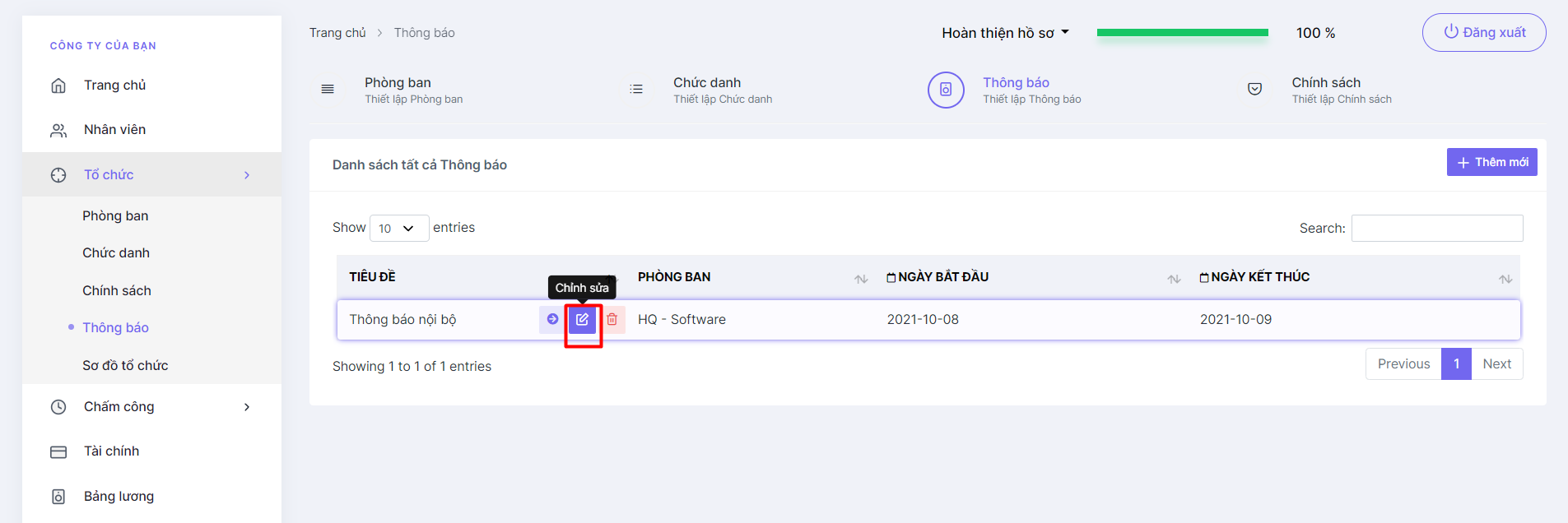
Task: Click 'Danh sách tất cả Thông báo' heading
Action: [420, 164]
